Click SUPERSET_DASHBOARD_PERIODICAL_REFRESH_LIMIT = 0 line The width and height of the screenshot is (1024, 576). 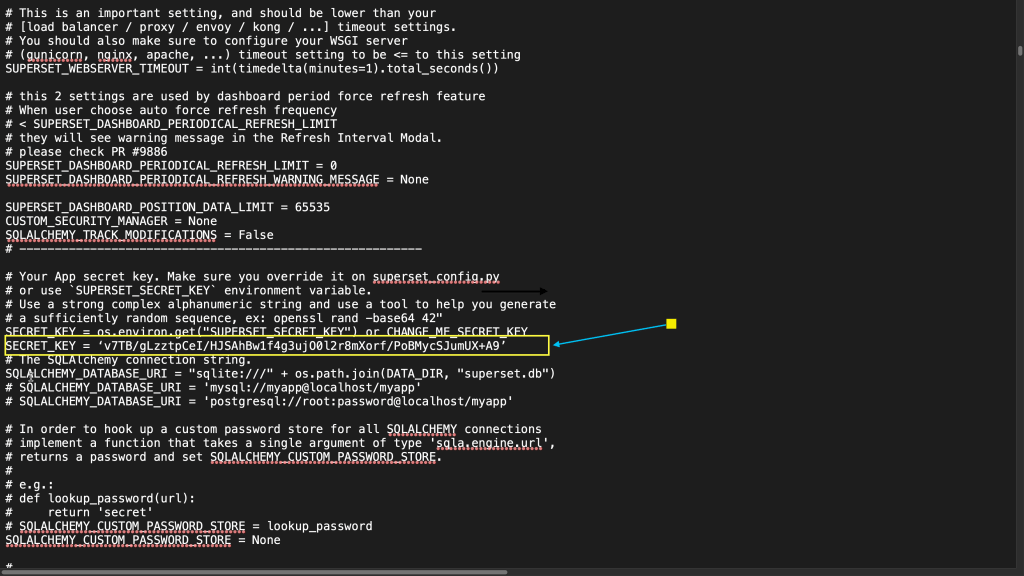pos(171,165)
